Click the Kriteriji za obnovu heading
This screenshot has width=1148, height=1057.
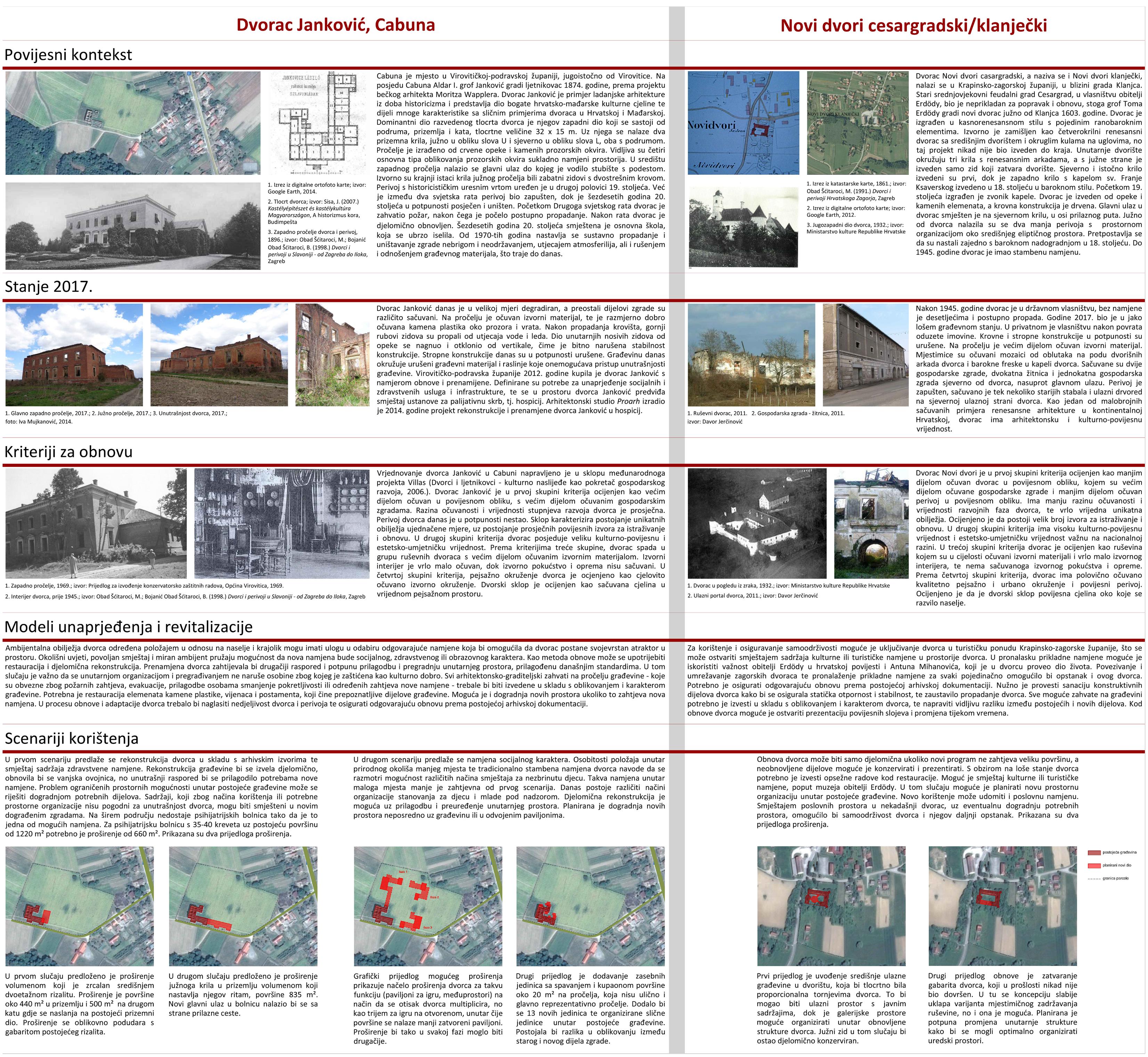pos(68,452)
